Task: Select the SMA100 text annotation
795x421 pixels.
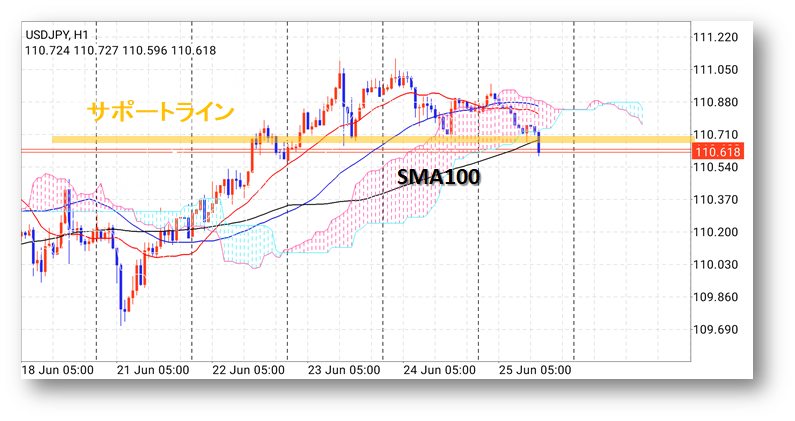Action: pos(437,177)
